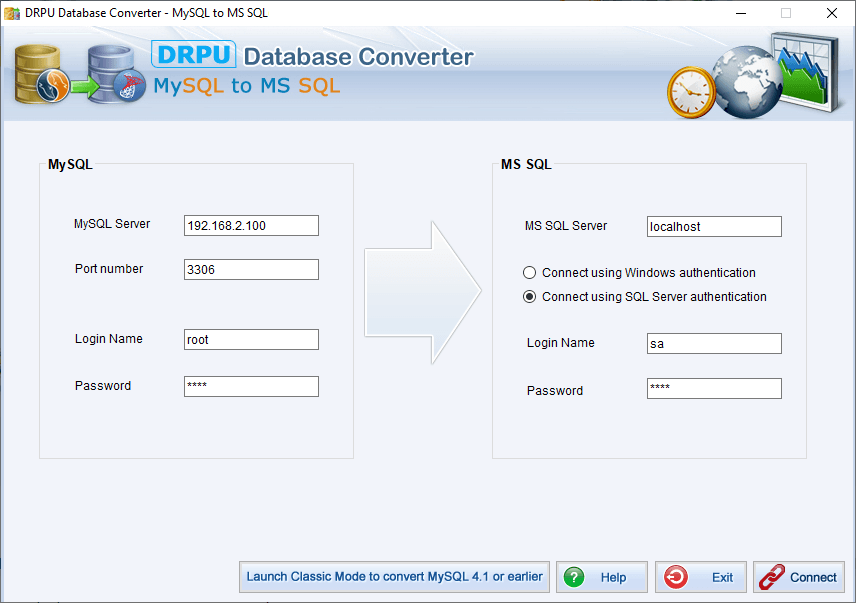Click the MySQL to MS SQL subtitle
The width and height of the screenshot is (856, 603).
[247, 86]
